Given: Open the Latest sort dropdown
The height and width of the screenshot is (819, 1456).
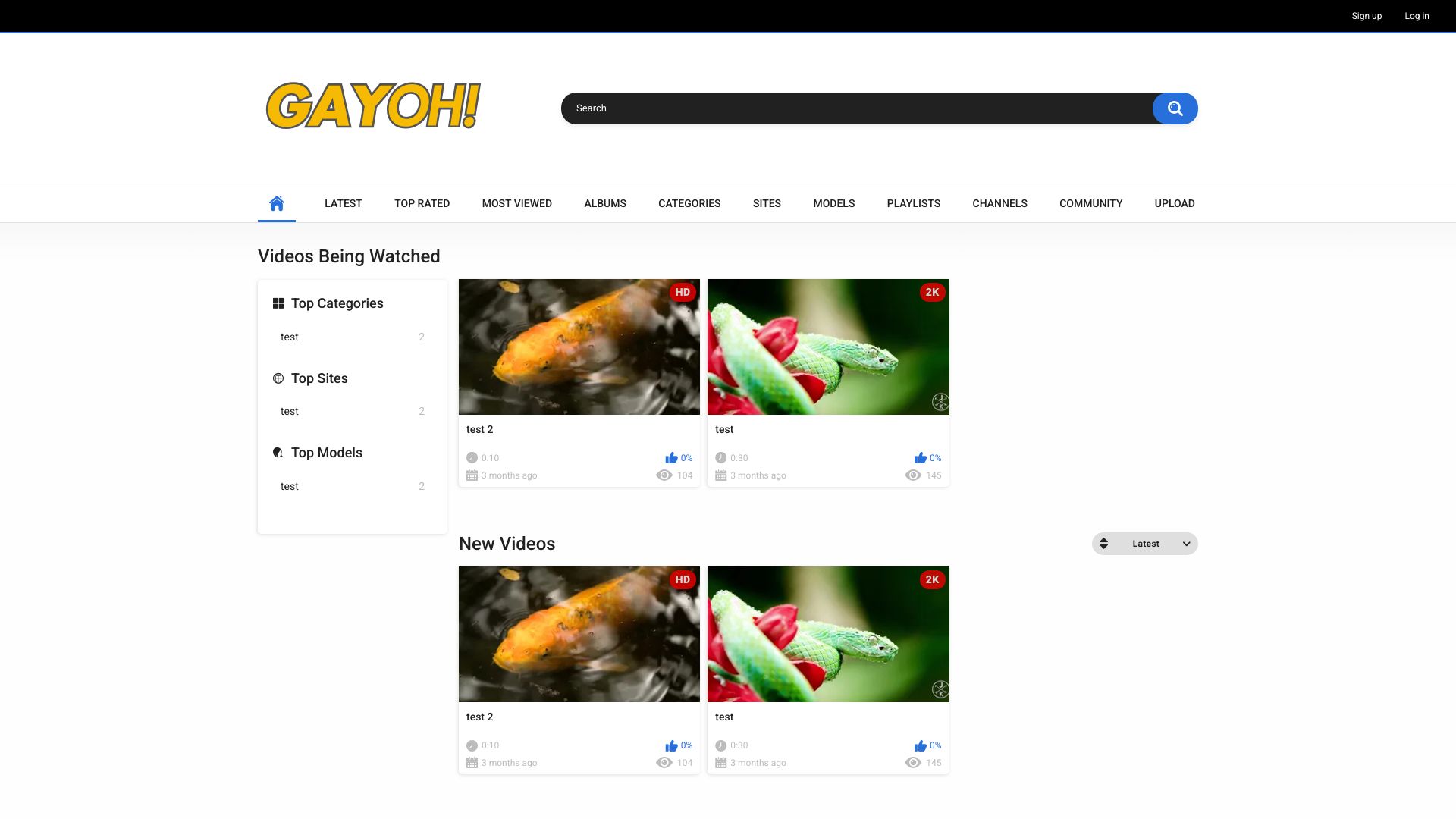Looking at the screenshot, I should point(1145,544).
